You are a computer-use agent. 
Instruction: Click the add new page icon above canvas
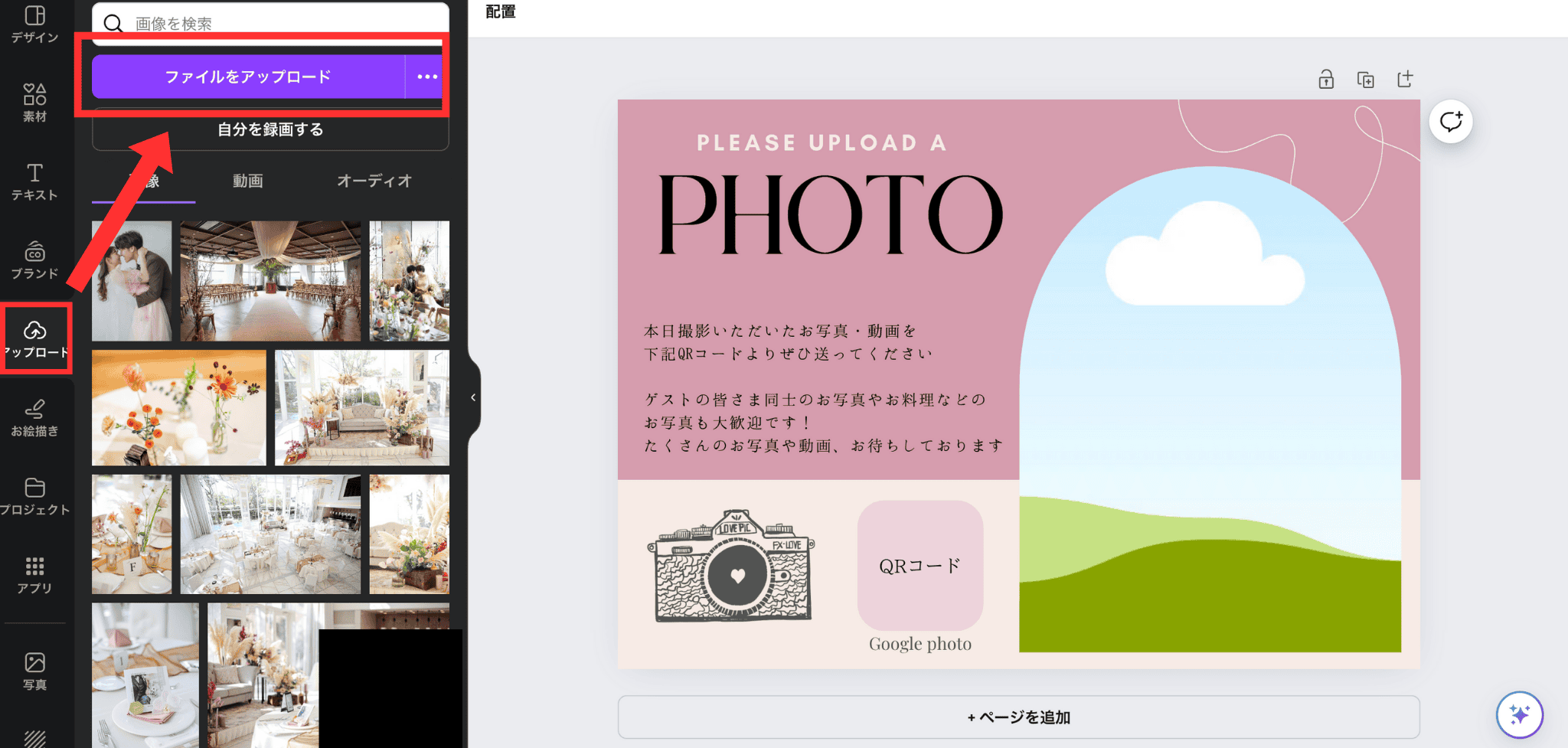[x=1405, y=80]
